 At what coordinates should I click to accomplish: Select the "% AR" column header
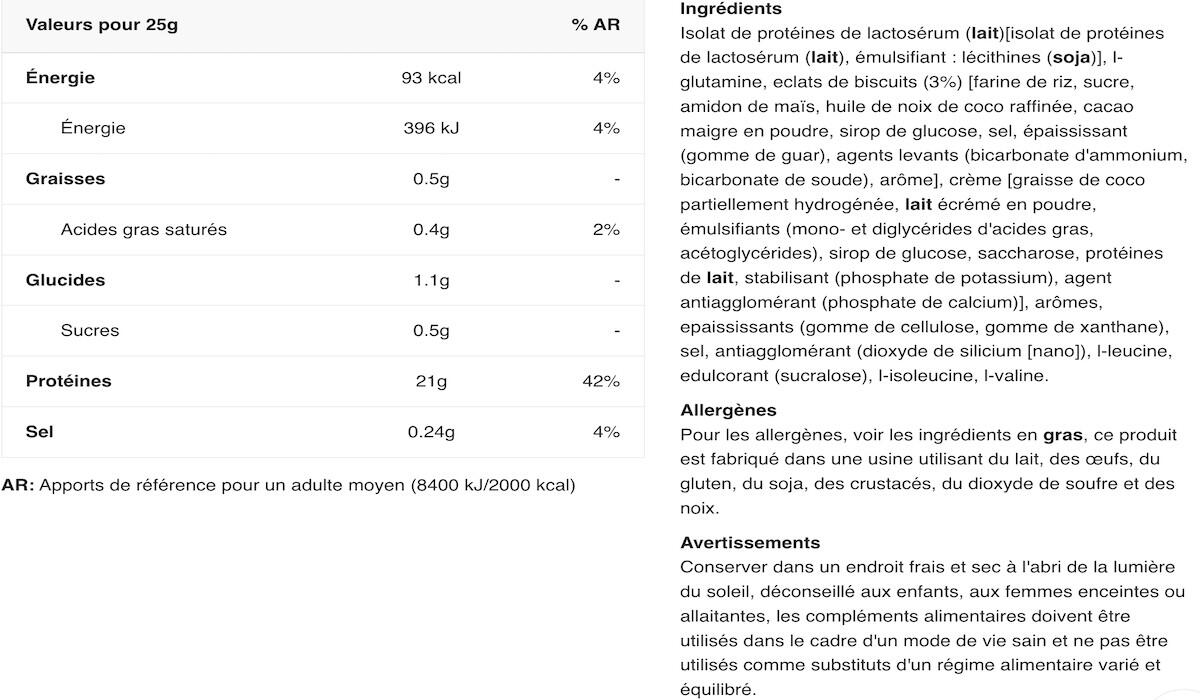595,25
